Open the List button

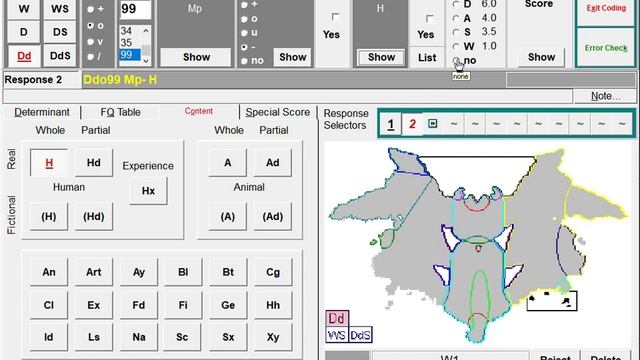[x=427, y=58]
